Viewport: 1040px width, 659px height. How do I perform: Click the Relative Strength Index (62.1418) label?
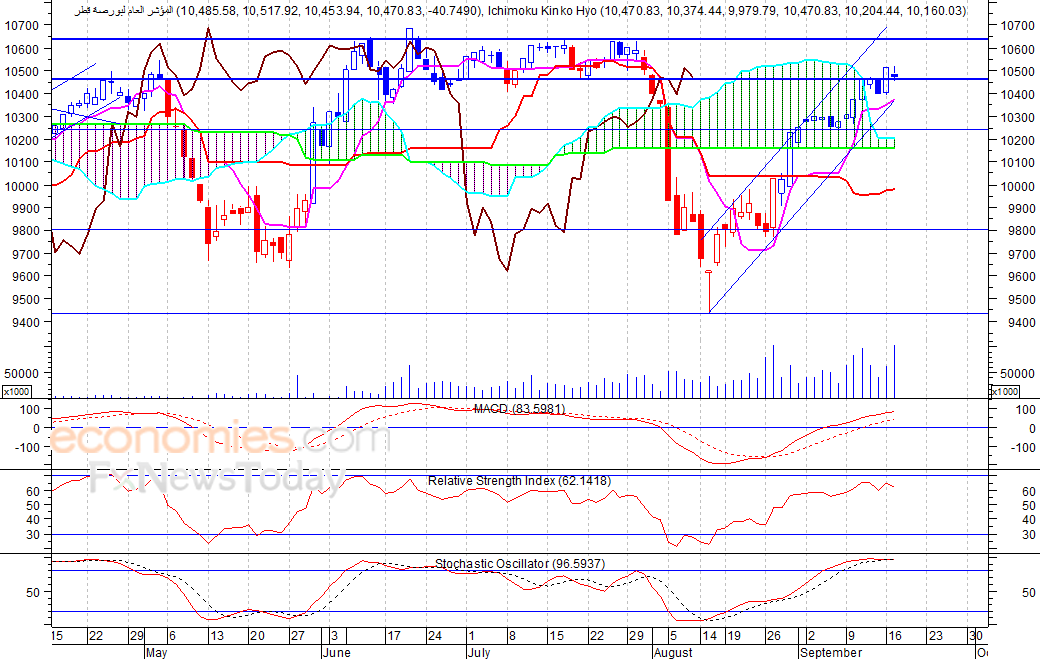point(519,481)
